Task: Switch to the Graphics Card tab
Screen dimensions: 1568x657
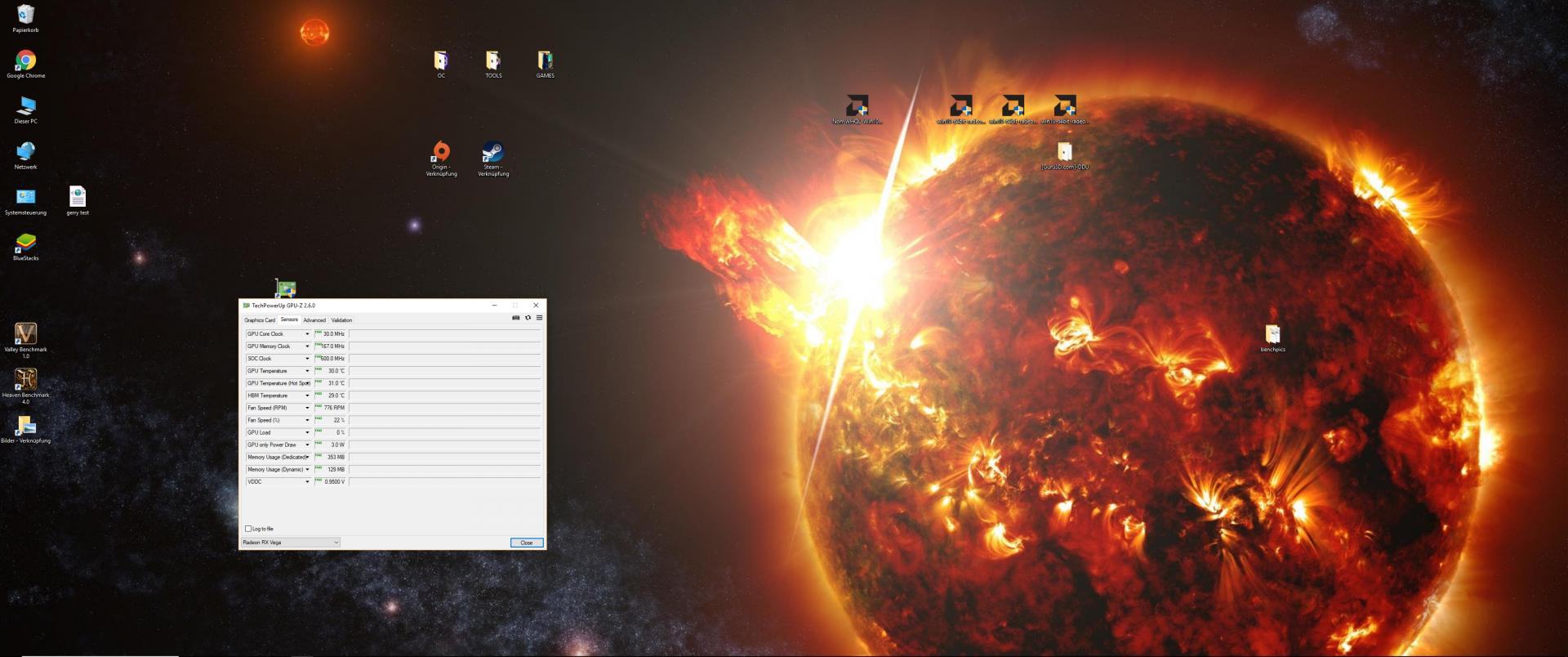Action: click(x=260, y=320)
